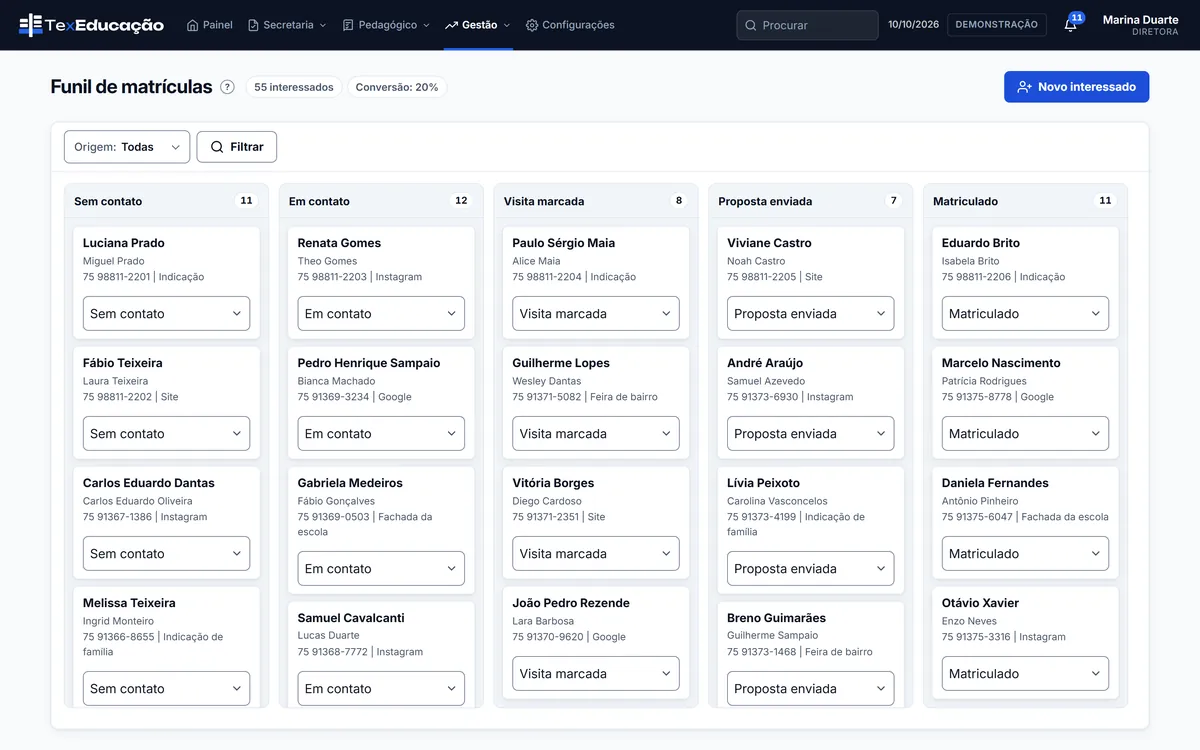Open the Gestão menu

[x=478, y=25]
